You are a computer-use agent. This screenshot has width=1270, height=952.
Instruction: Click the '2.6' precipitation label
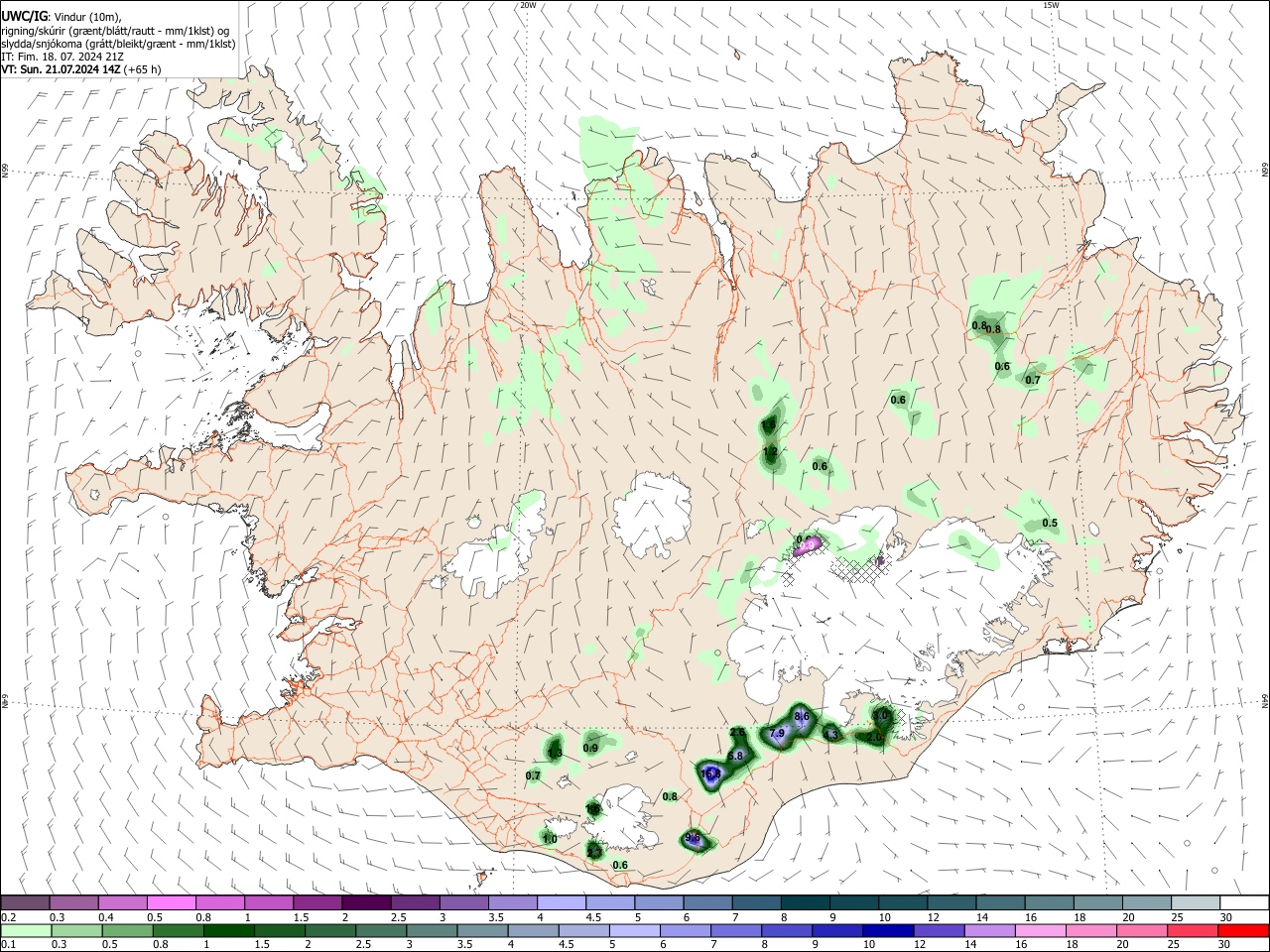click(x=737, y=732)
